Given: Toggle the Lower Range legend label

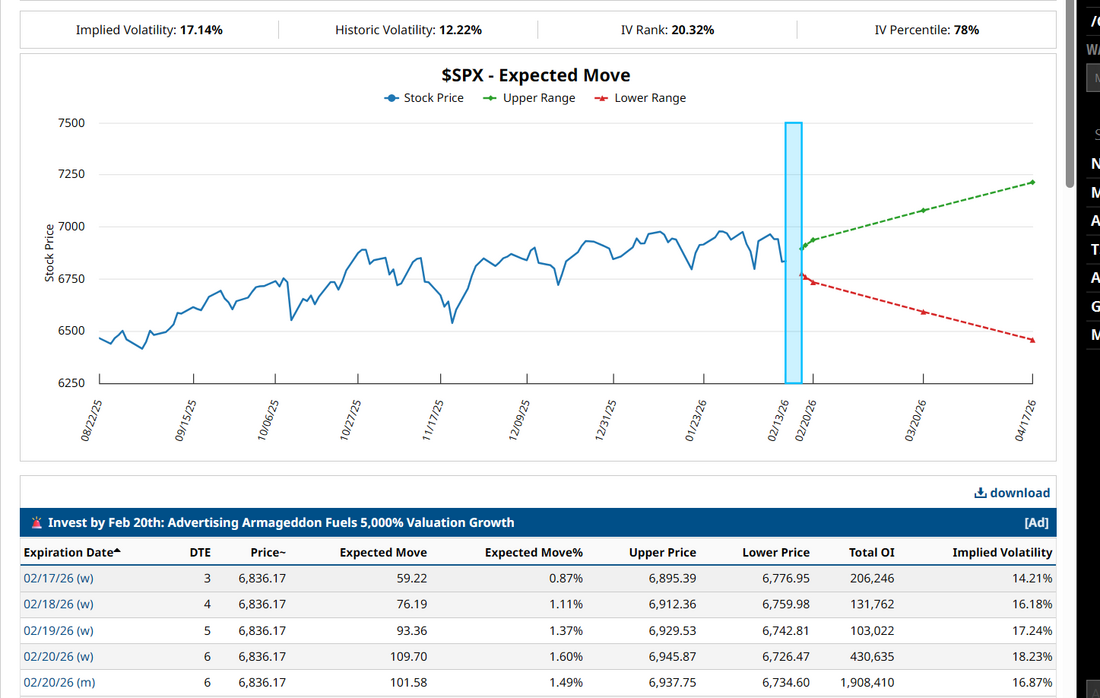Looking at the screenshot, I should [650, 98].
